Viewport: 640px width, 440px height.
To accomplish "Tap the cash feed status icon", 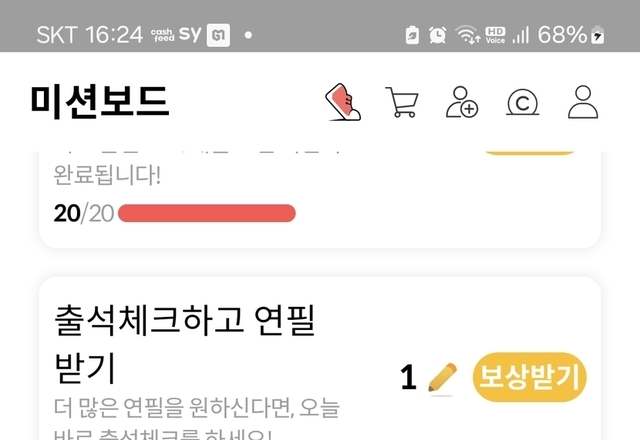I will point(162,35).
